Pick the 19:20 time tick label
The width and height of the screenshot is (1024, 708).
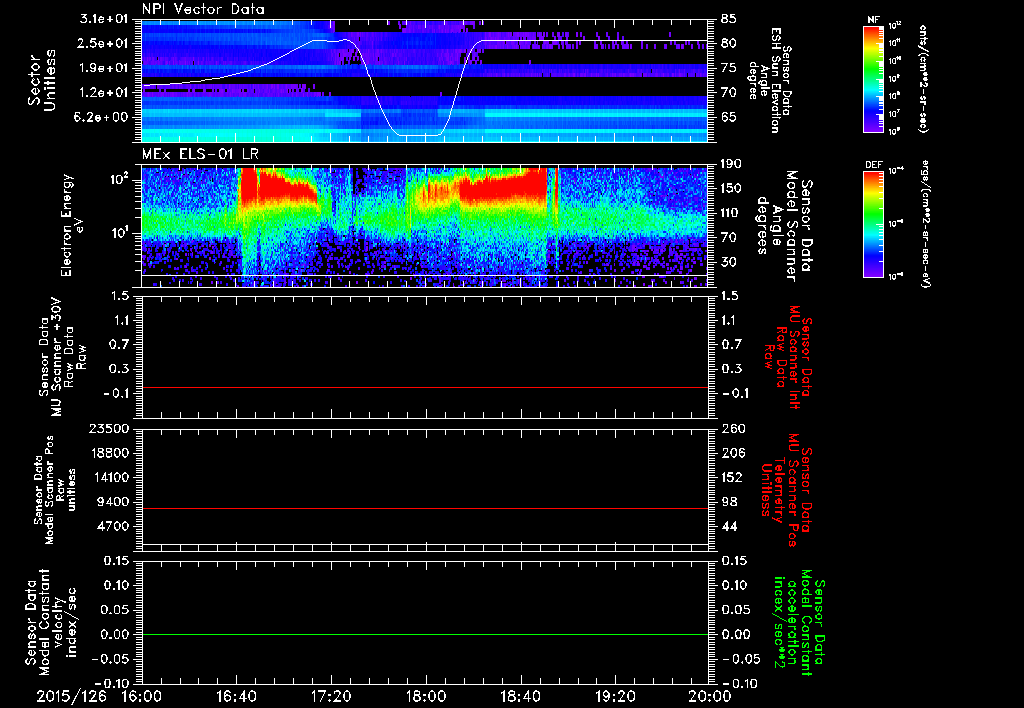pos(615,696)
